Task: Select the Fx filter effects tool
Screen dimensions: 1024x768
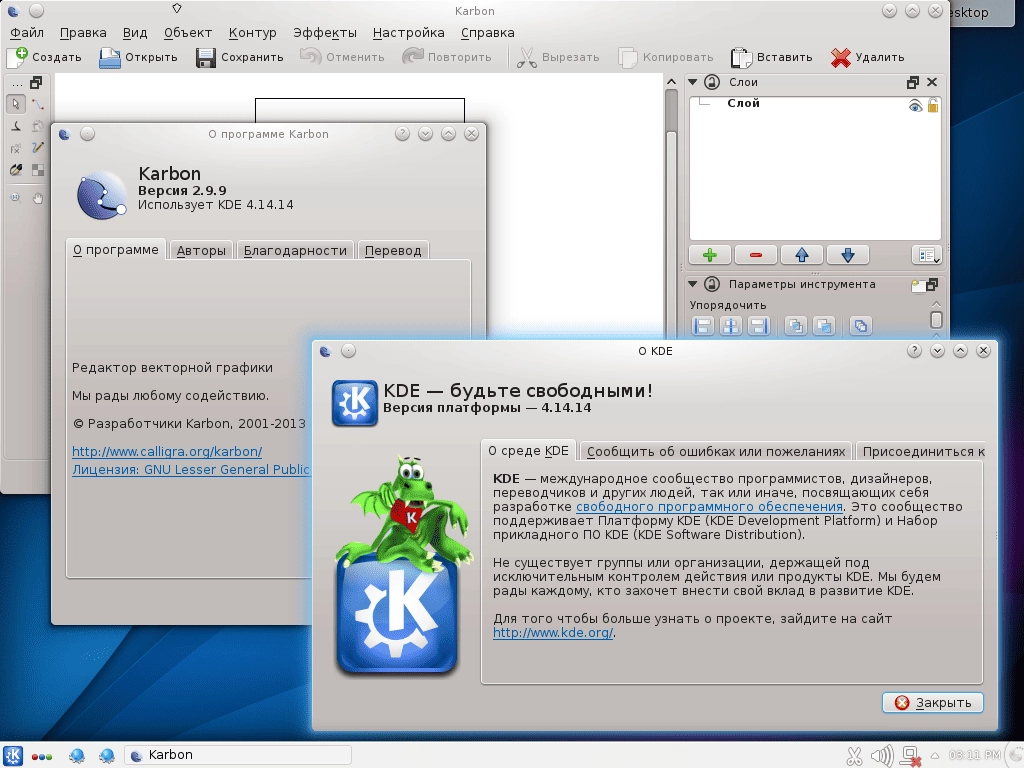Action: click(16, 148)
